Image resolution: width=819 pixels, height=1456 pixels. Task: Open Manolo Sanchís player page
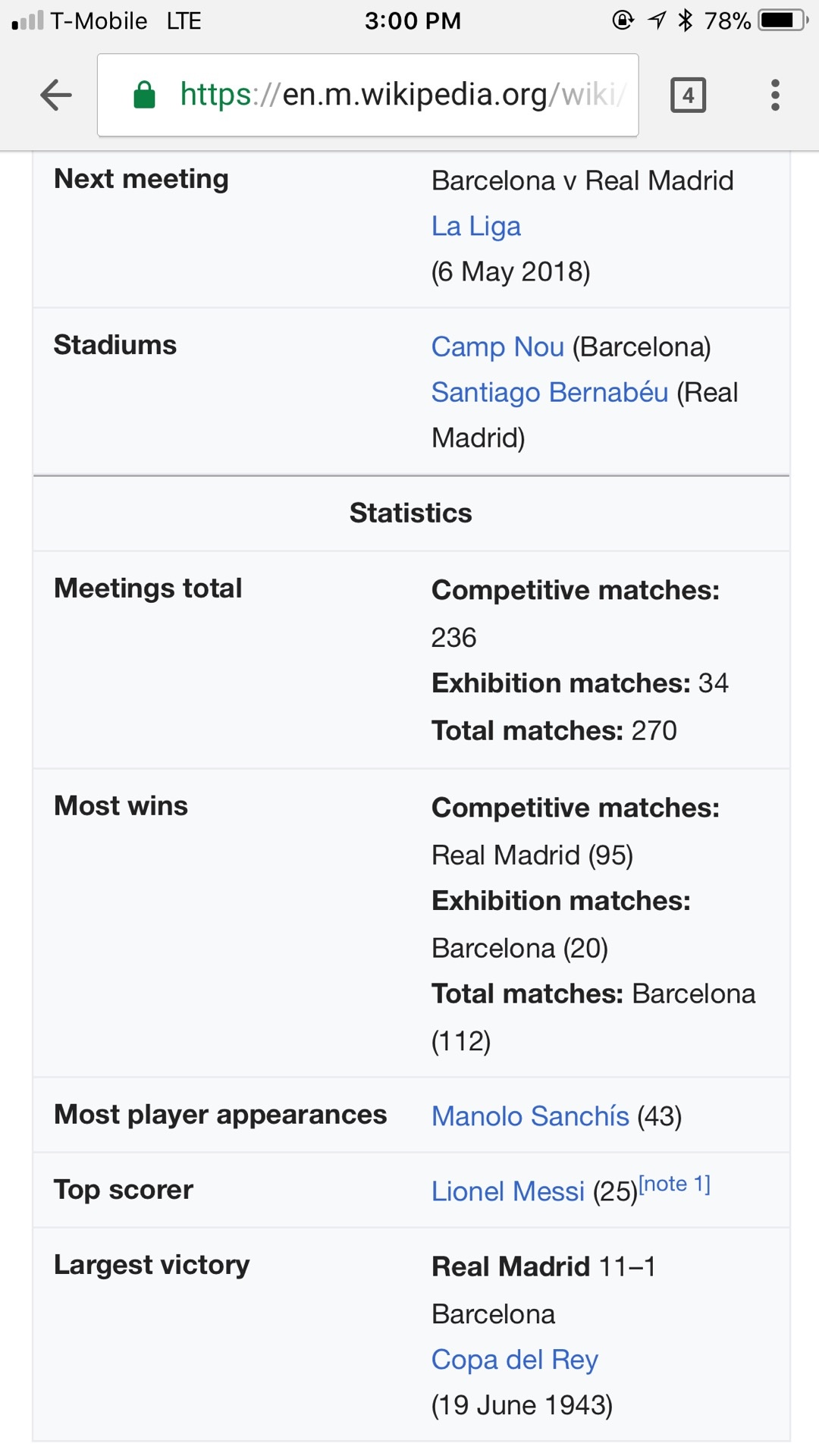530,1116
